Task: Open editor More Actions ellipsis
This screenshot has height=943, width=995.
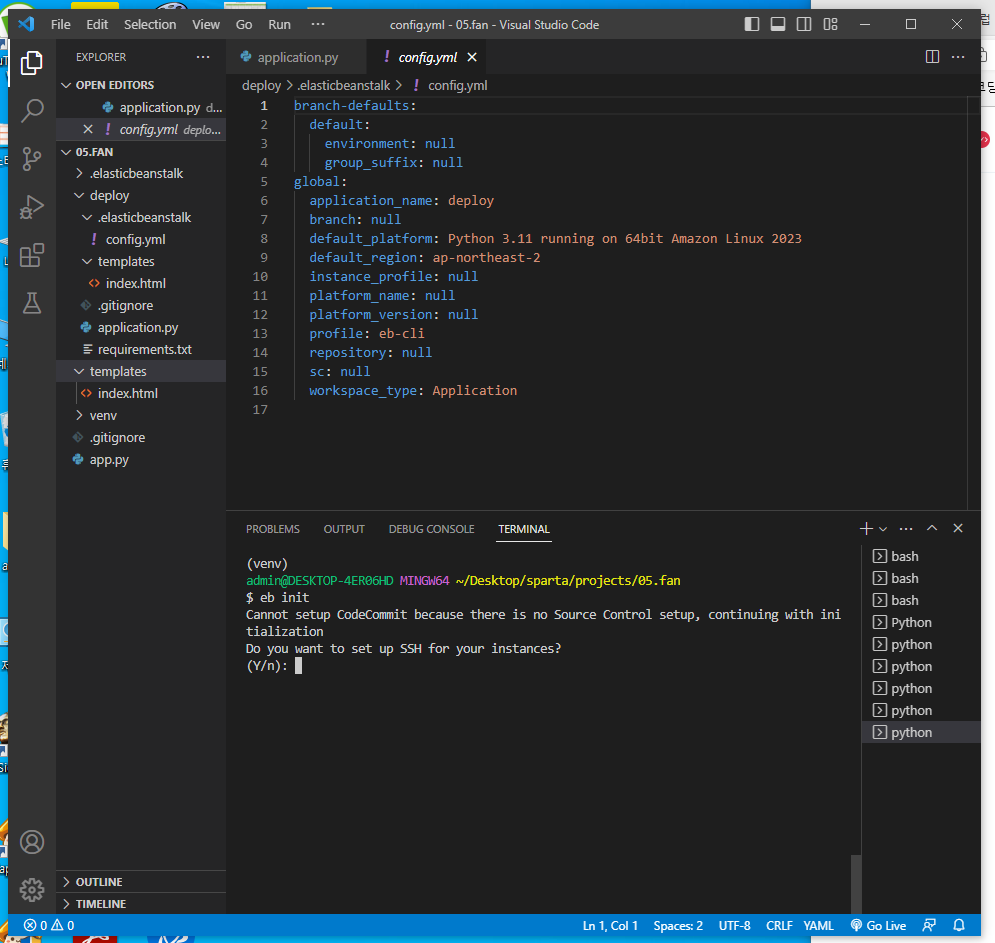Action: click(958, 57)
